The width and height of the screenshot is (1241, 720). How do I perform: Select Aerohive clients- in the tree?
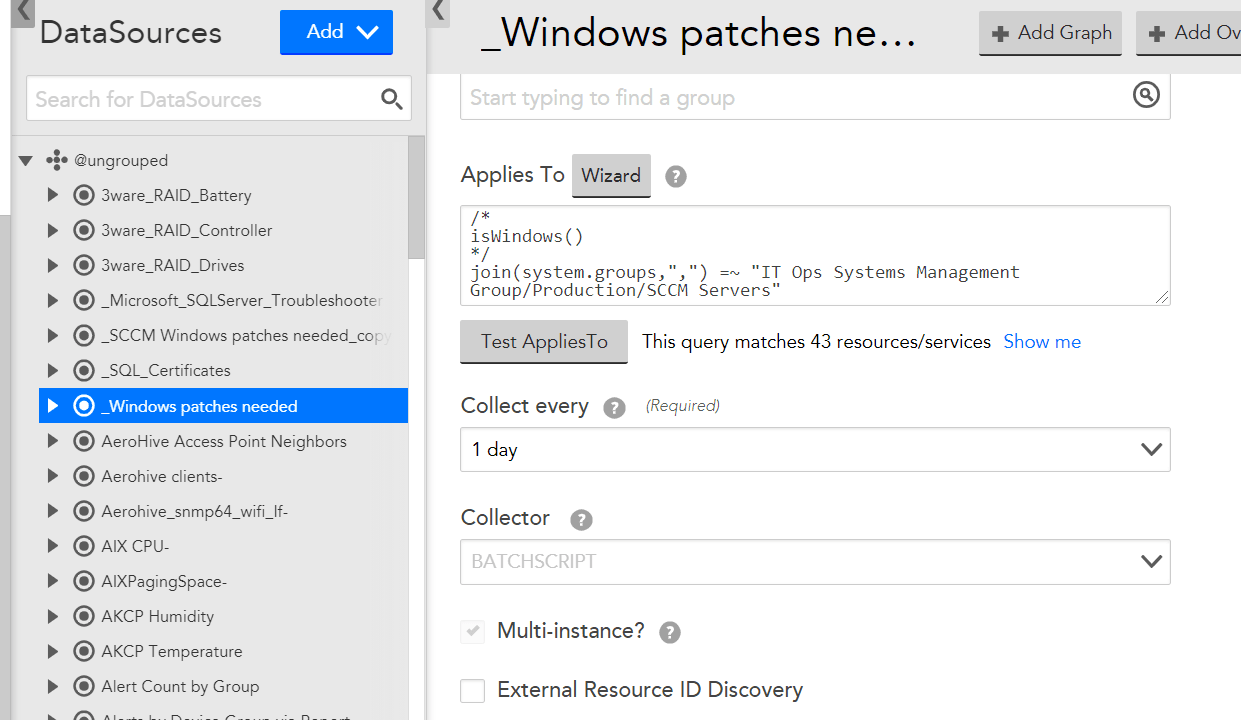click(162, 476)
